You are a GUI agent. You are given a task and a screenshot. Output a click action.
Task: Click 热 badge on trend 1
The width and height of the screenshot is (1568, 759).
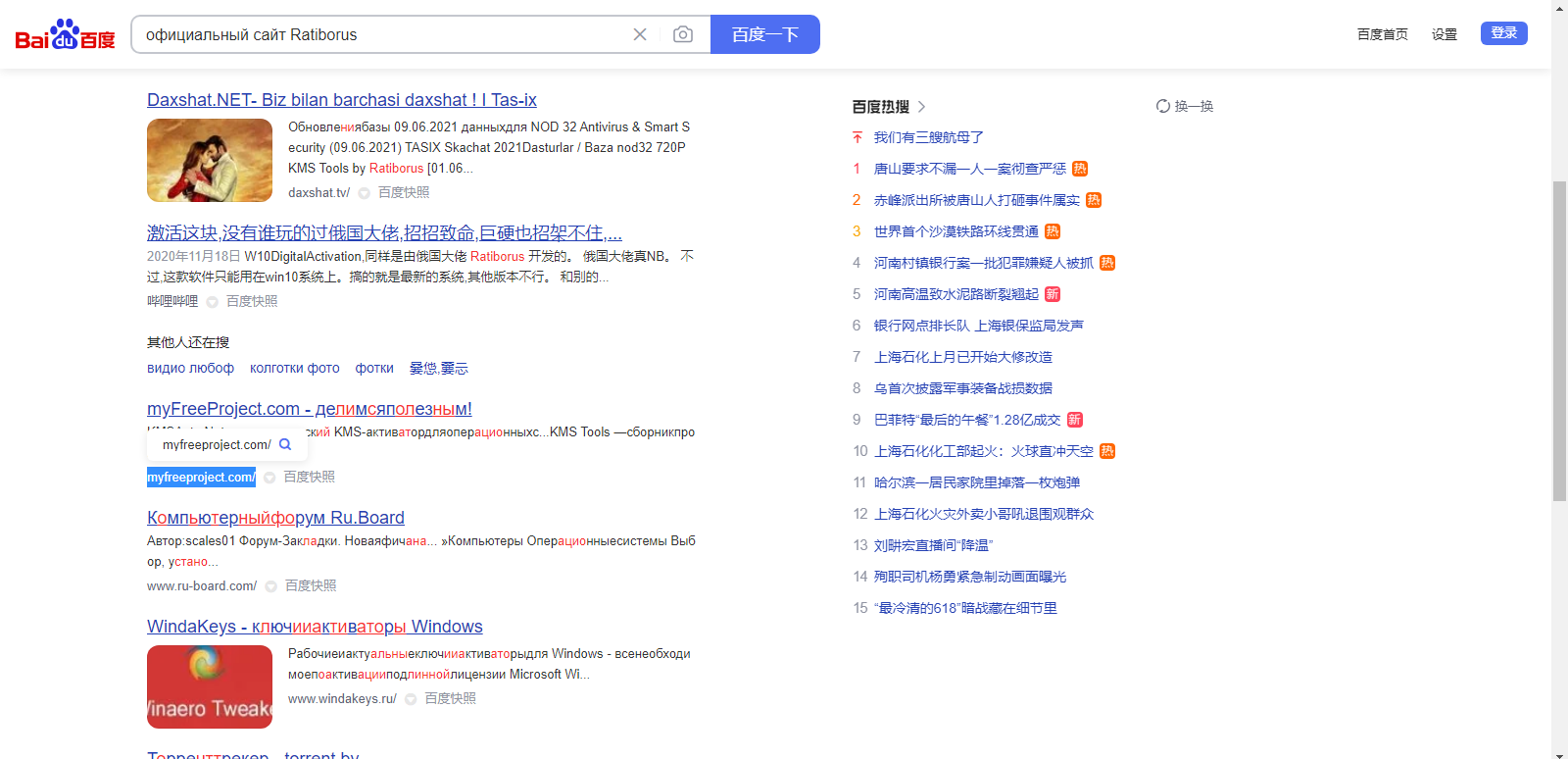(x=1080, y=169)
